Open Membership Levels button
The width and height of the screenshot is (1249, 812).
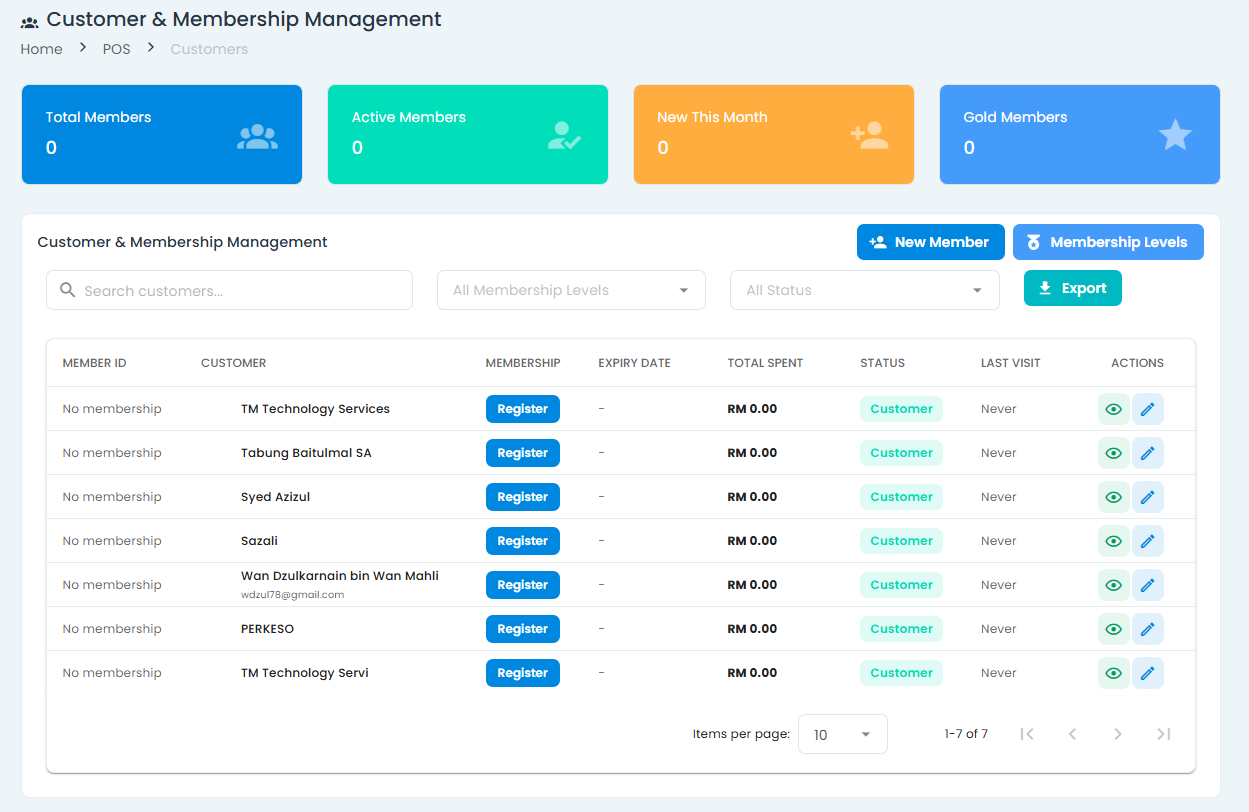tap(1108, 242)
